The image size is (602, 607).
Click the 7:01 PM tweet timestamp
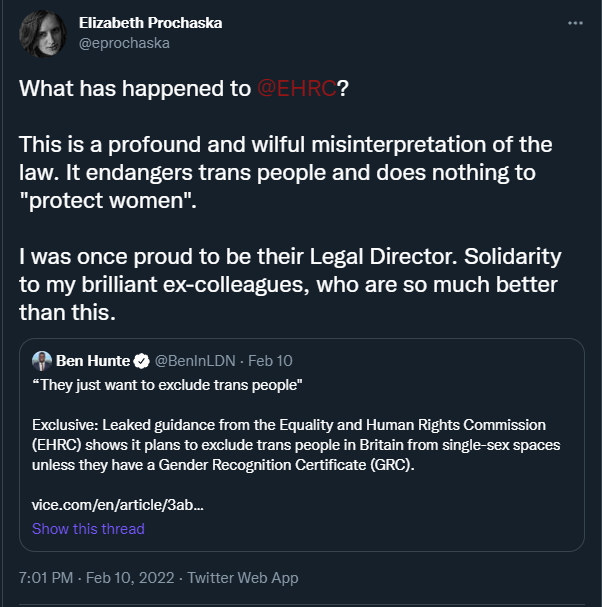click(47, 578)
